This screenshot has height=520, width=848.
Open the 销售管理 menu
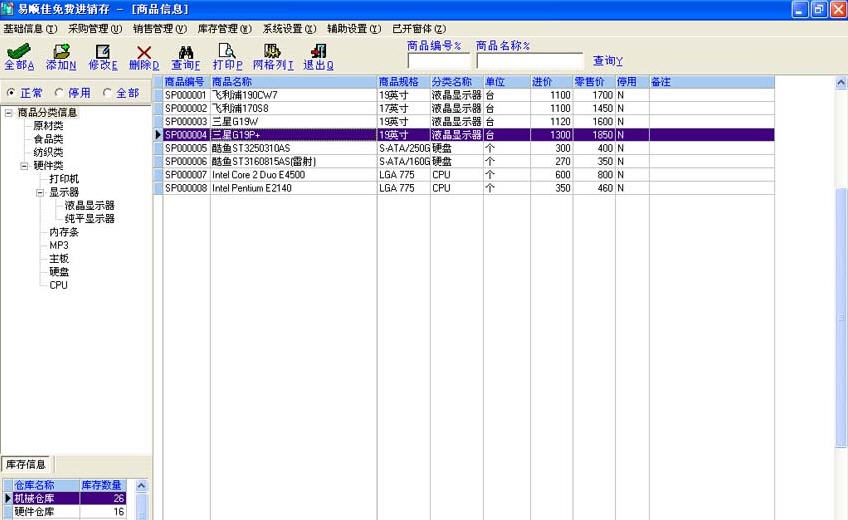click(160, 29)
